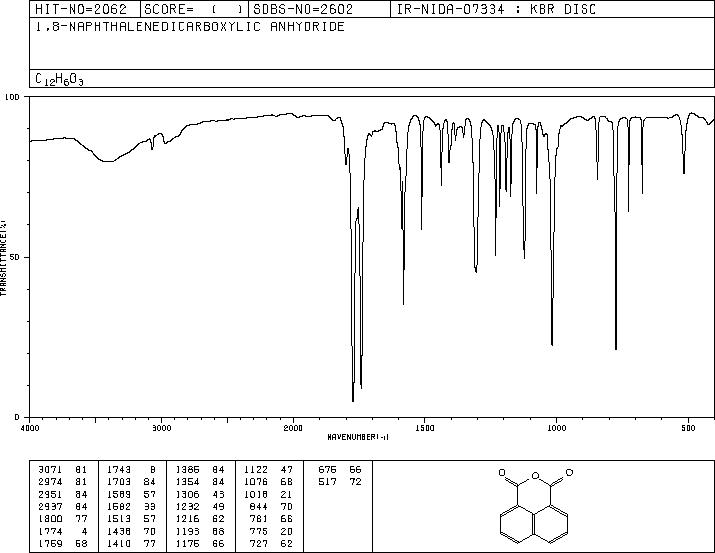Click the 1018 peak entry in table
The height and width of the screenshot is (553, 715).
pos(269,494)
